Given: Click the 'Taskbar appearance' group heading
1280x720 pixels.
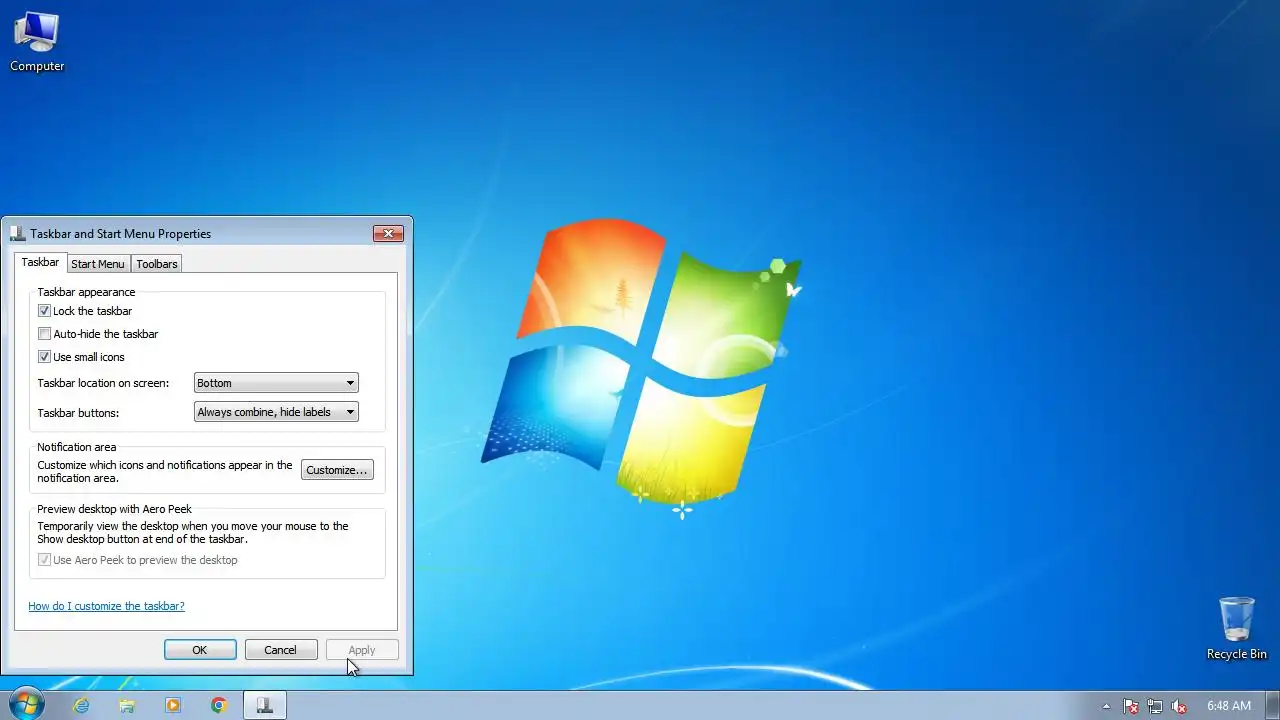Looking at the screenshot, I should pos(86,292).
